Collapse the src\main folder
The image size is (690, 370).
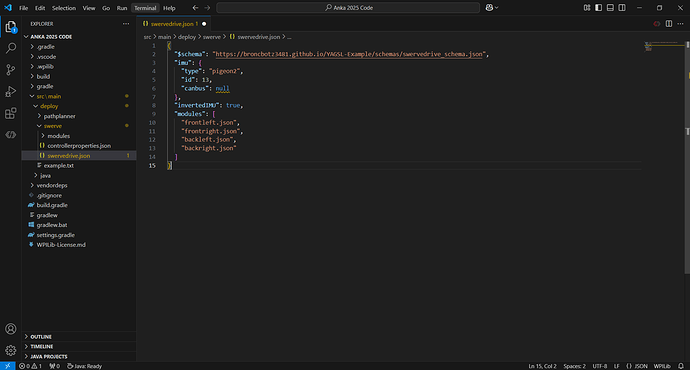49,96
